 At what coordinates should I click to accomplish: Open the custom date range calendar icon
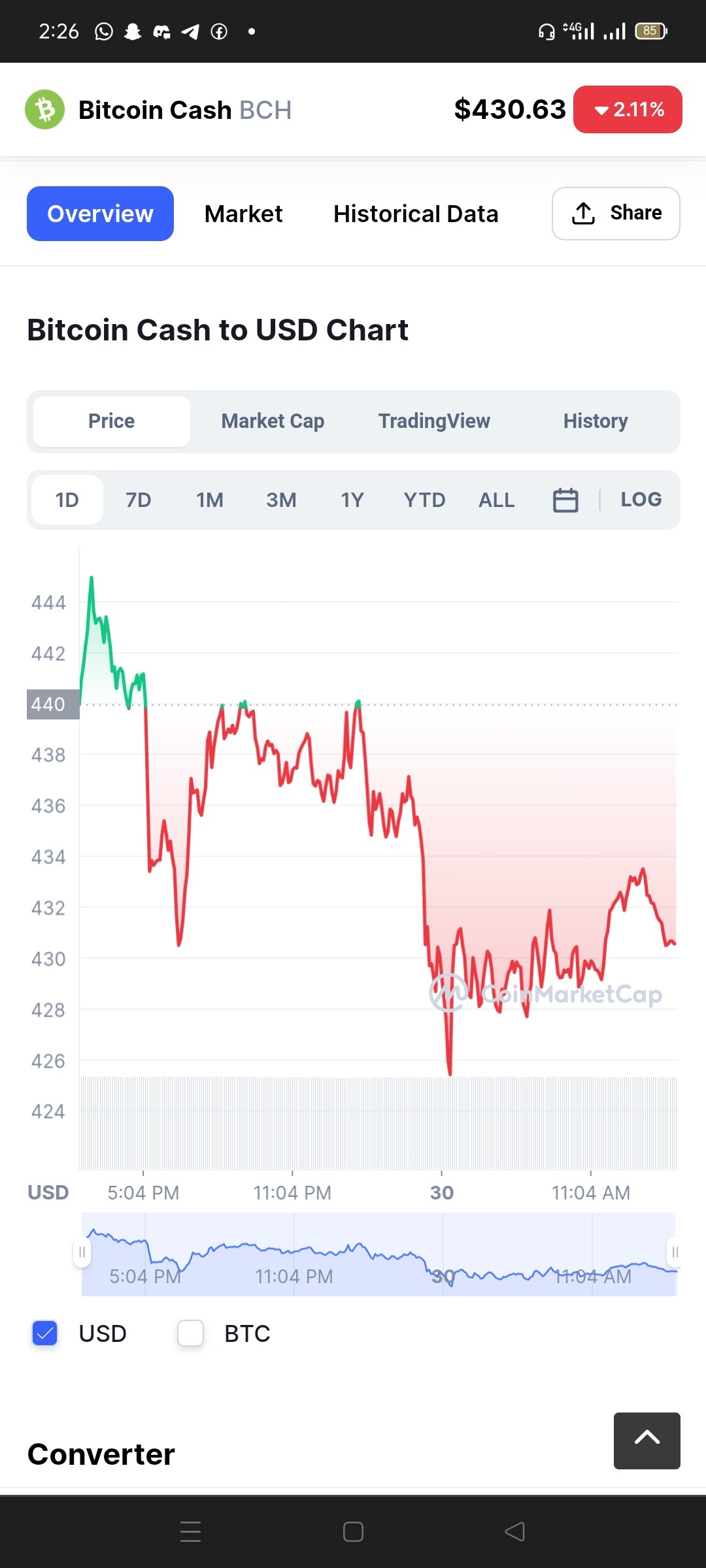coord(565,500)
